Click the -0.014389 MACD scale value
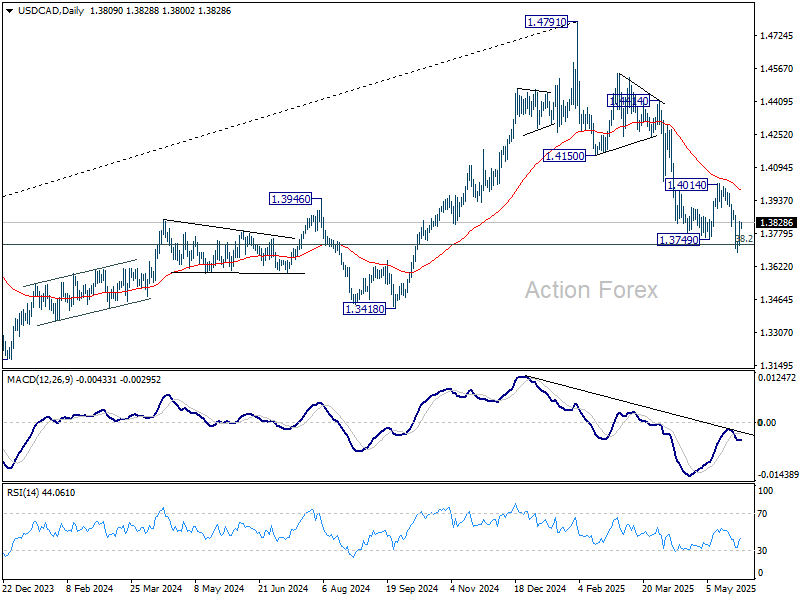Viewport: 800px width, 600px height. coord(778,474)
